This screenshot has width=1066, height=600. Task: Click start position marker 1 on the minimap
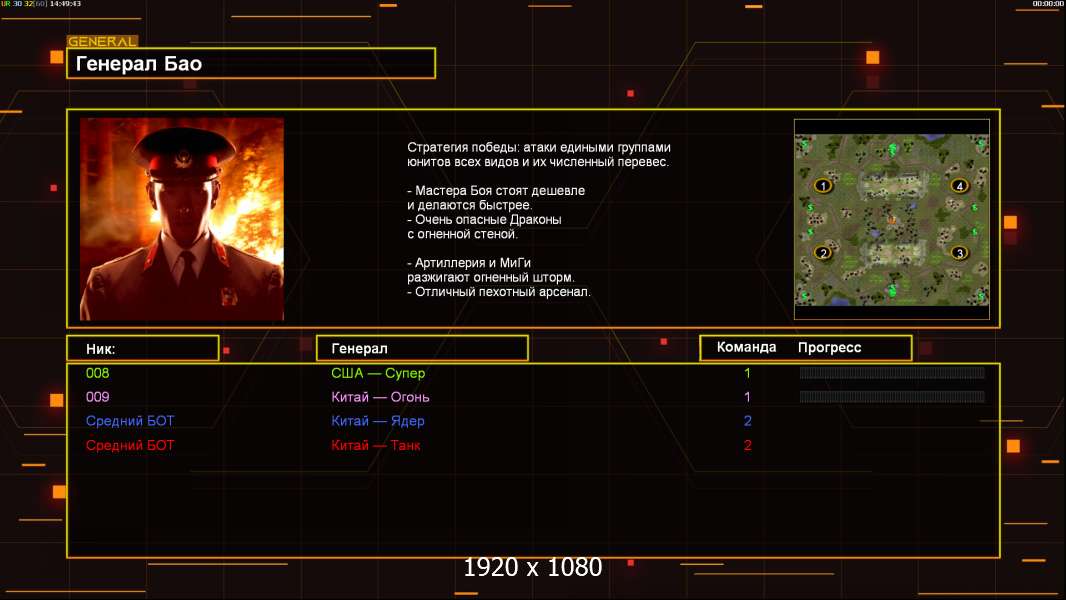[x=823, y=186]
